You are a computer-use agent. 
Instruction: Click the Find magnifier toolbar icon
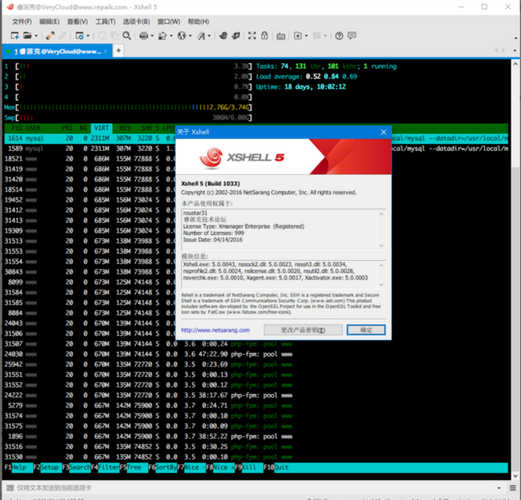coord(126,36)
